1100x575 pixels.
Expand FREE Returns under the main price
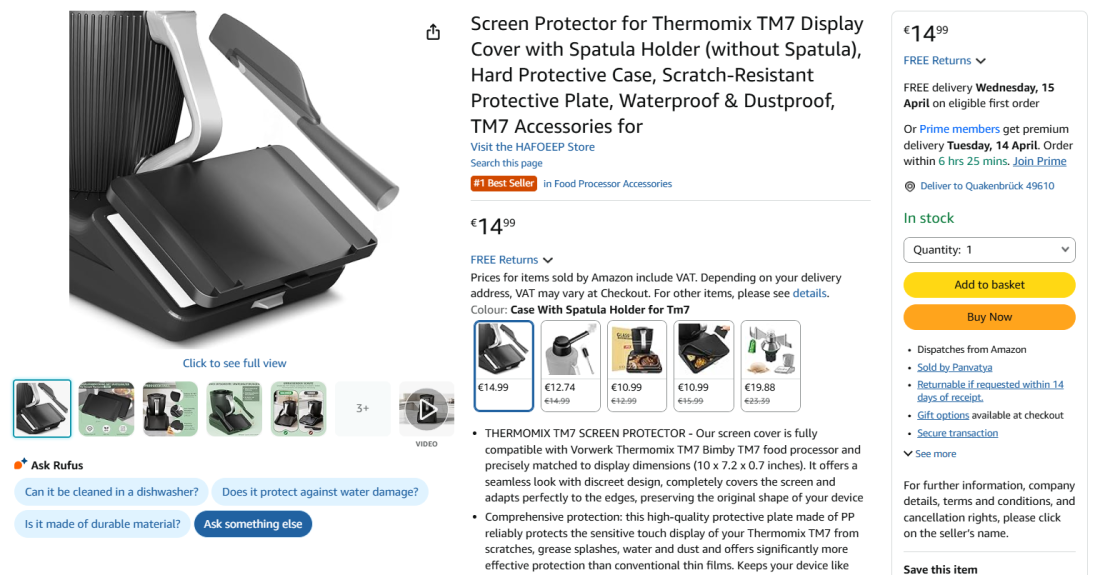click(x=512, y=259)
